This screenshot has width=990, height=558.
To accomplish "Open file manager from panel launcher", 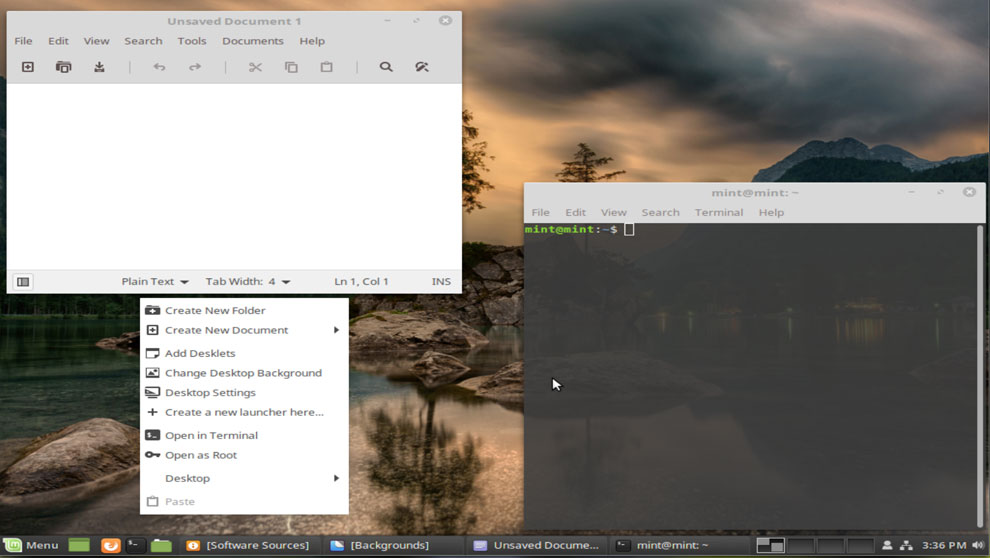I will 161,545.
